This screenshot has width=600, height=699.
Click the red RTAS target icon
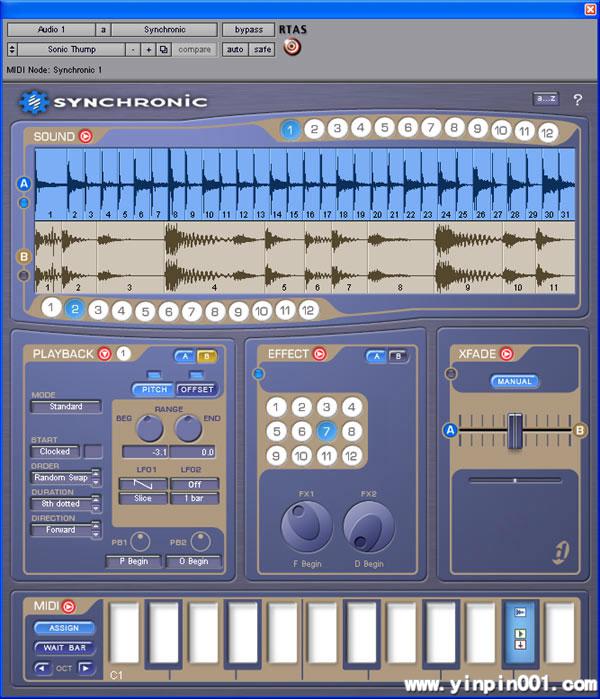point(291,48)
